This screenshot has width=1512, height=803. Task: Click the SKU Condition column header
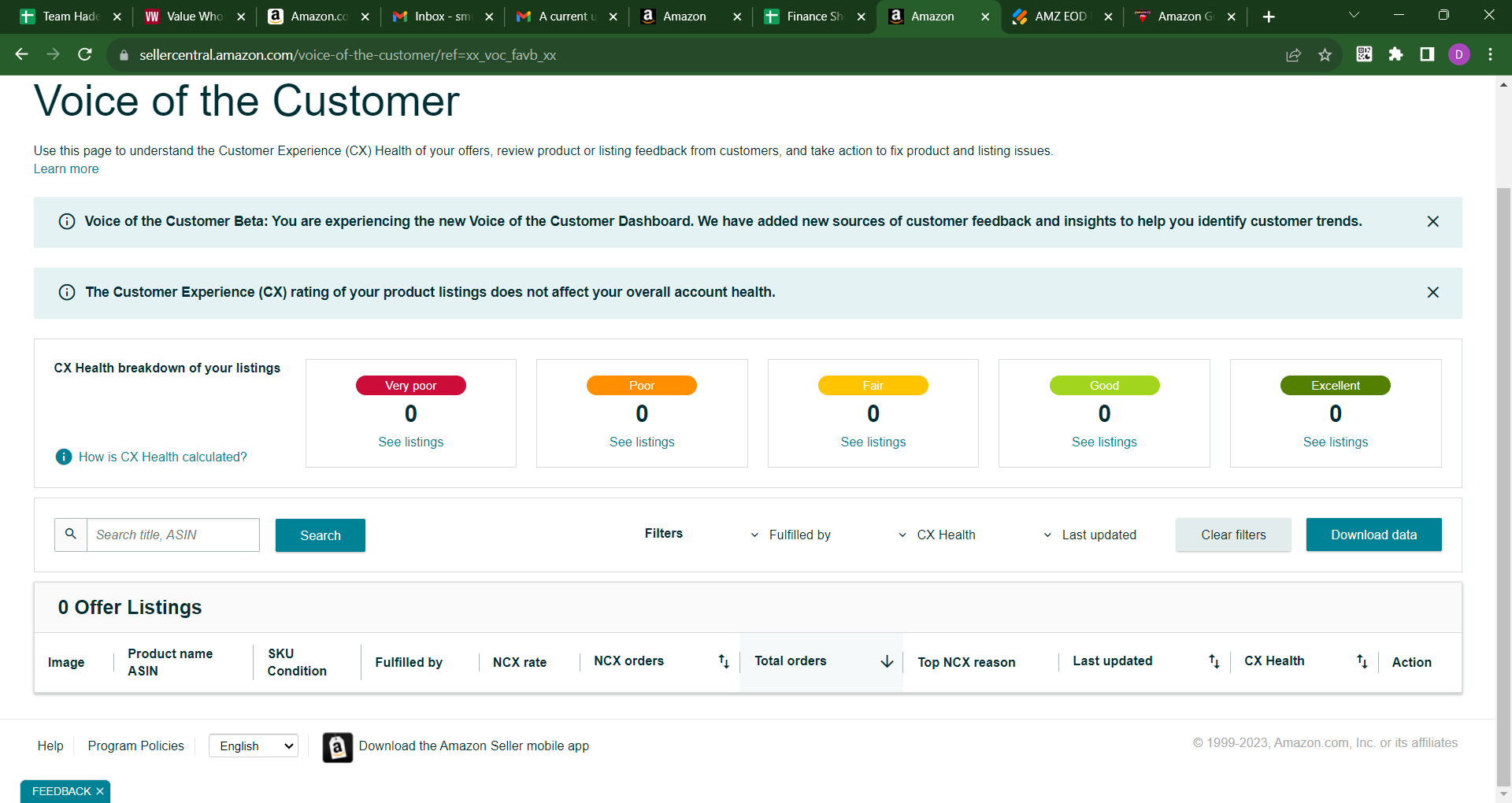[297, 663]
